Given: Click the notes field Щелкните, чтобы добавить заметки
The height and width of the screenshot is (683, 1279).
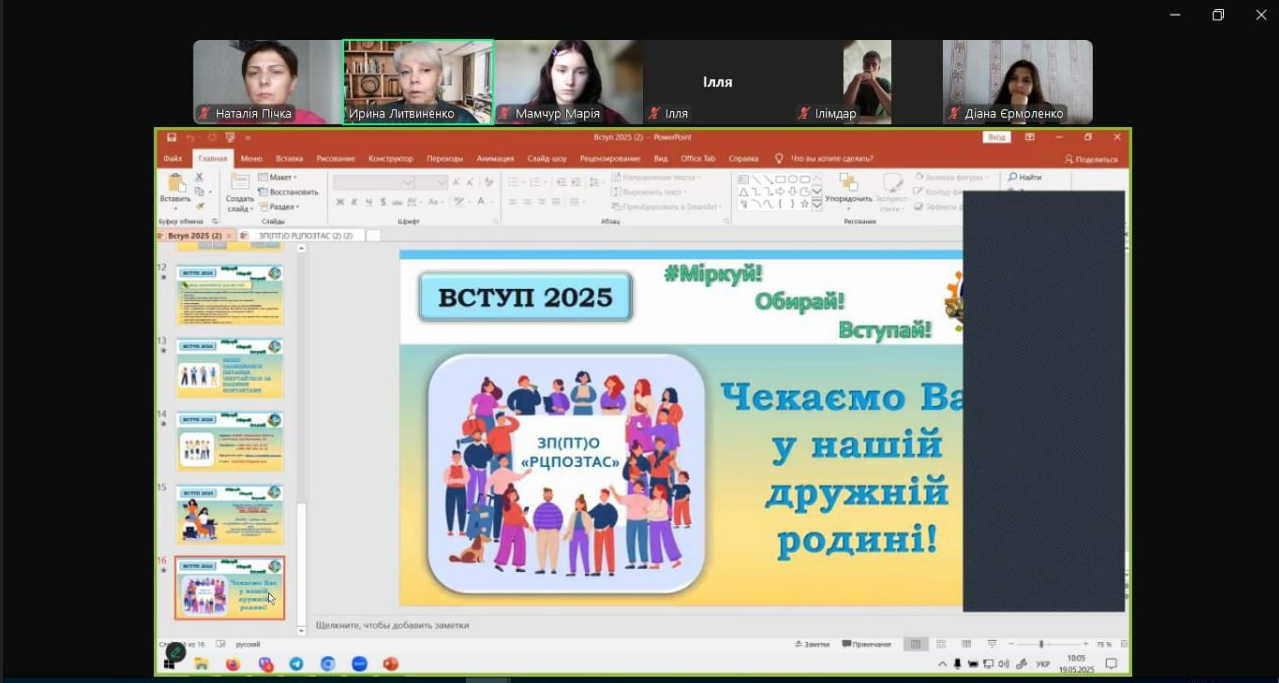Looking at the screenshot, I should [x=392, y=625].
